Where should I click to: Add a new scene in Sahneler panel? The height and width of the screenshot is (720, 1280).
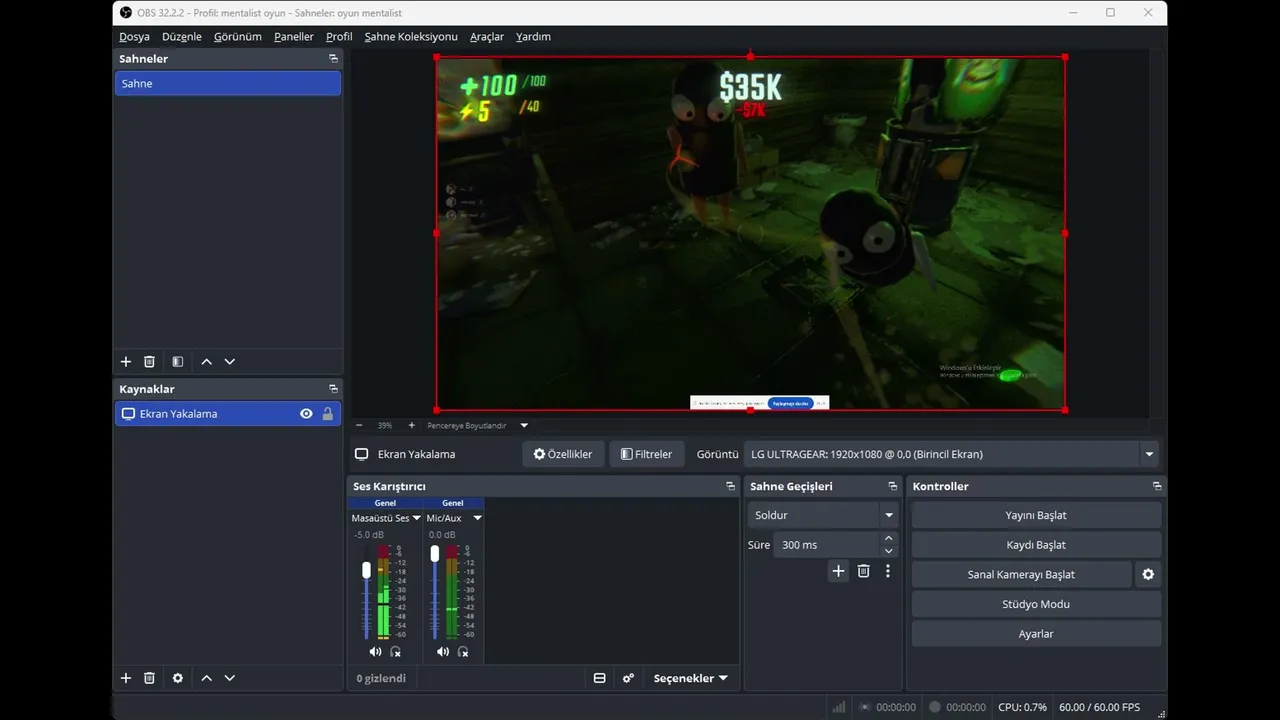coord(126,362)
